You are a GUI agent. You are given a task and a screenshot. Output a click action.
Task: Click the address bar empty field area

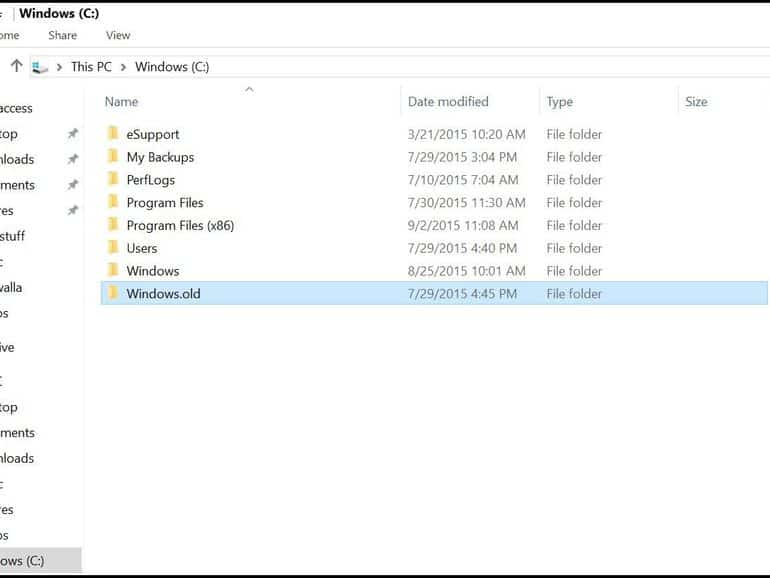(x=489, y=67)
